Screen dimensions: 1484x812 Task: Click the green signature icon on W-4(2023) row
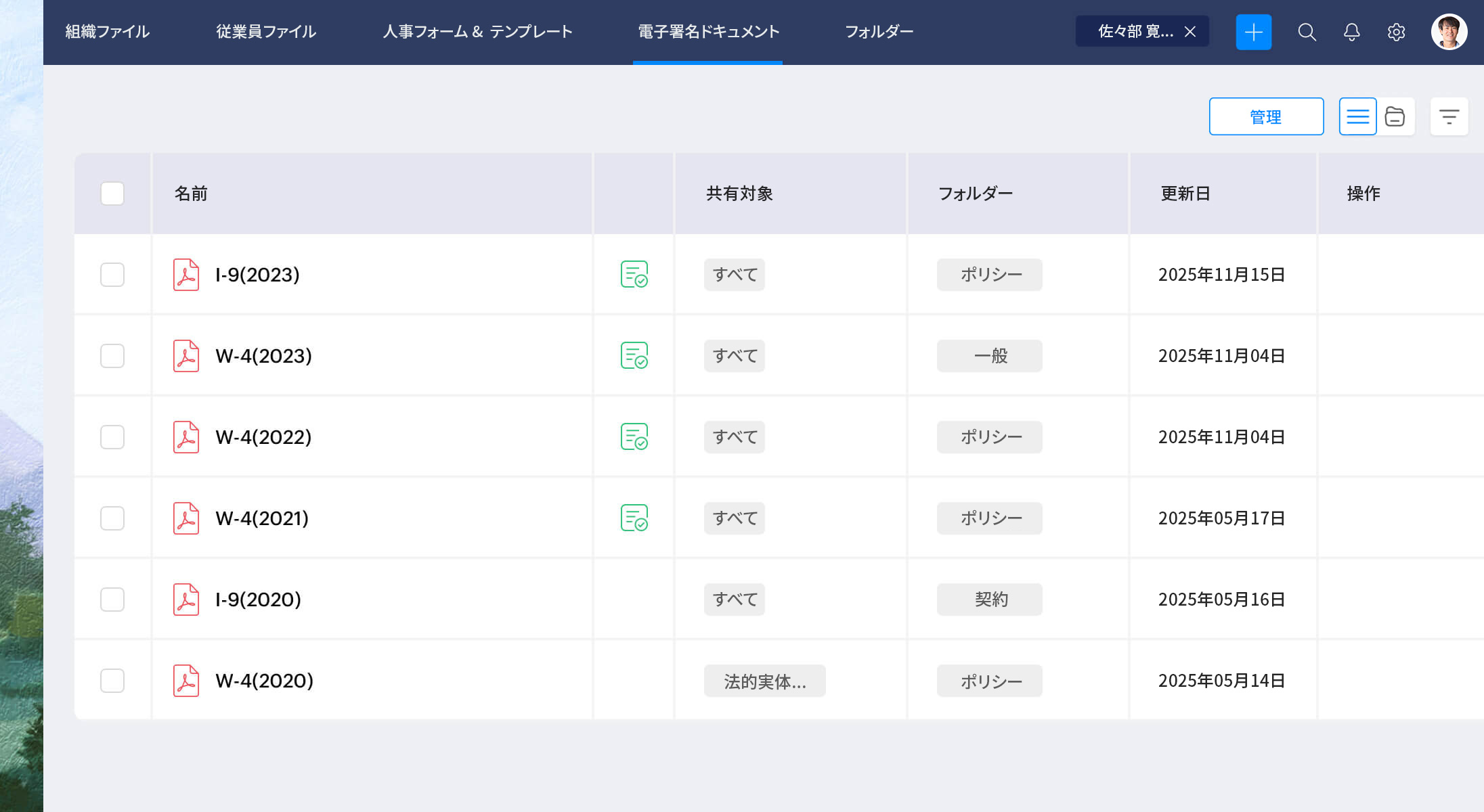tap(633, 356)
